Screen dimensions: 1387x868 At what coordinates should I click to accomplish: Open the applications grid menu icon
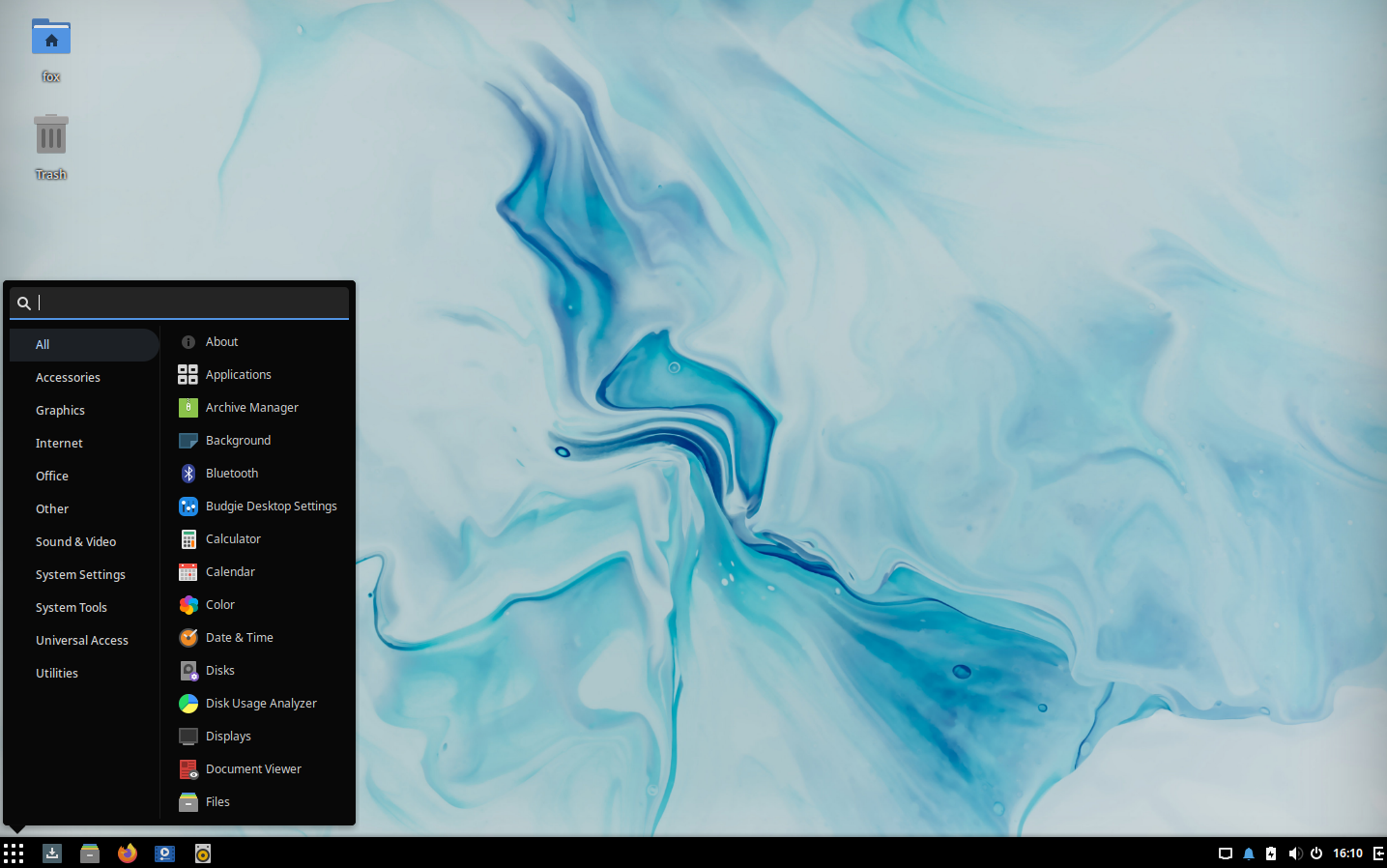pyautogui.click(x=14, y=854)
